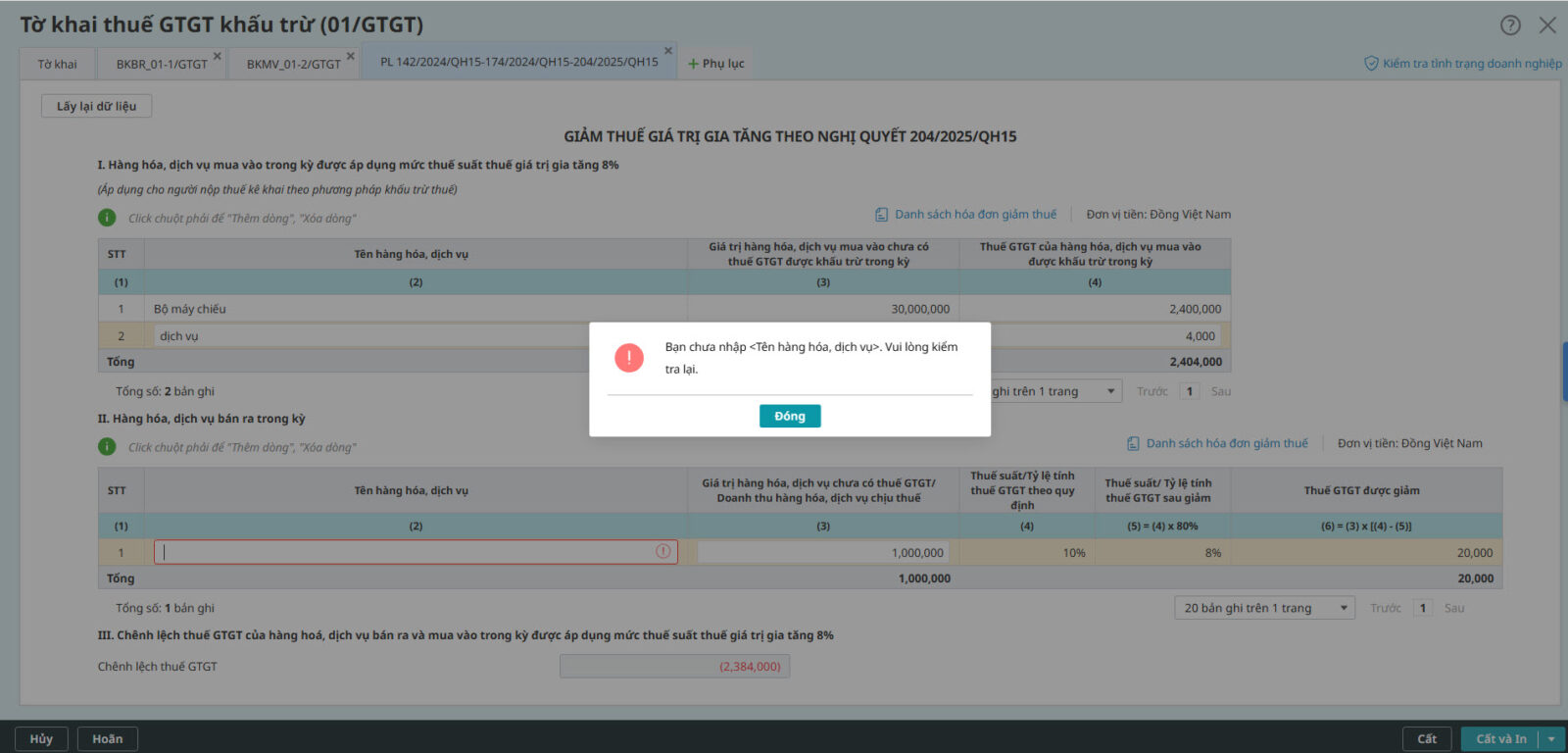Click the plus icon beside Phụ lục
Screen dimensions: 1568x753
[693, 64]
